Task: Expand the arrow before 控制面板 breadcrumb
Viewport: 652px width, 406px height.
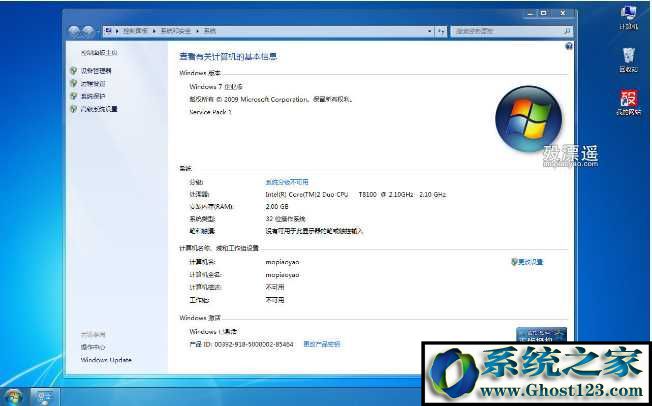Action: coord(117,31)
